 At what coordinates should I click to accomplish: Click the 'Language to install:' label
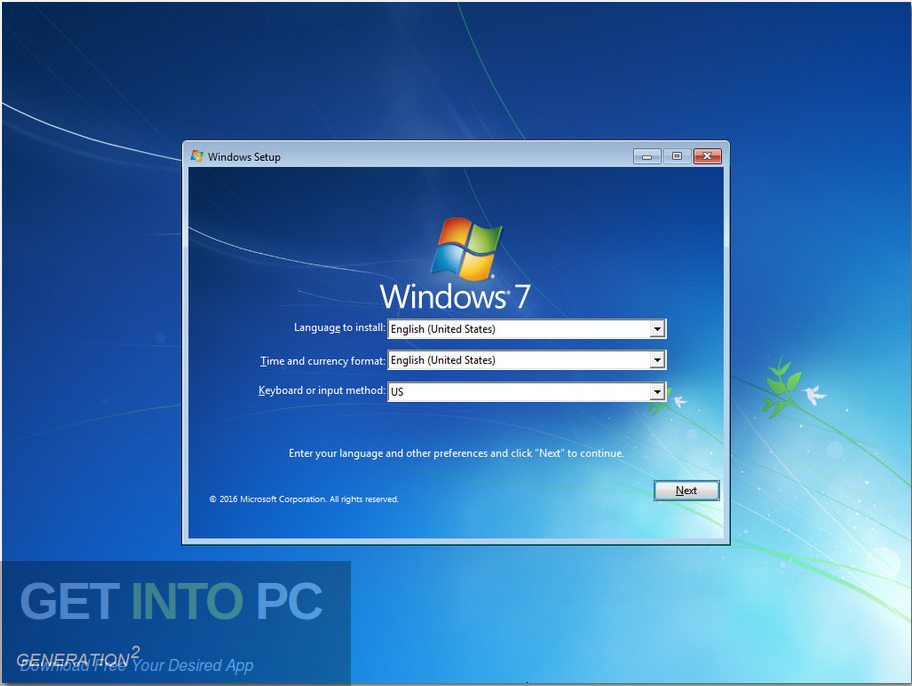pos(340,328)
